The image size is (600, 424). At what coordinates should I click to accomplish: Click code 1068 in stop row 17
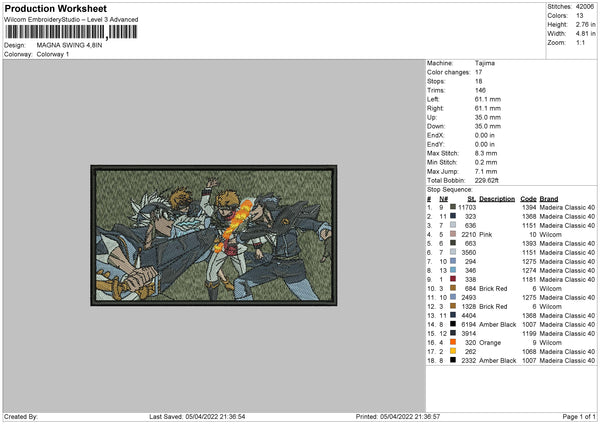(x=529, y=352)
